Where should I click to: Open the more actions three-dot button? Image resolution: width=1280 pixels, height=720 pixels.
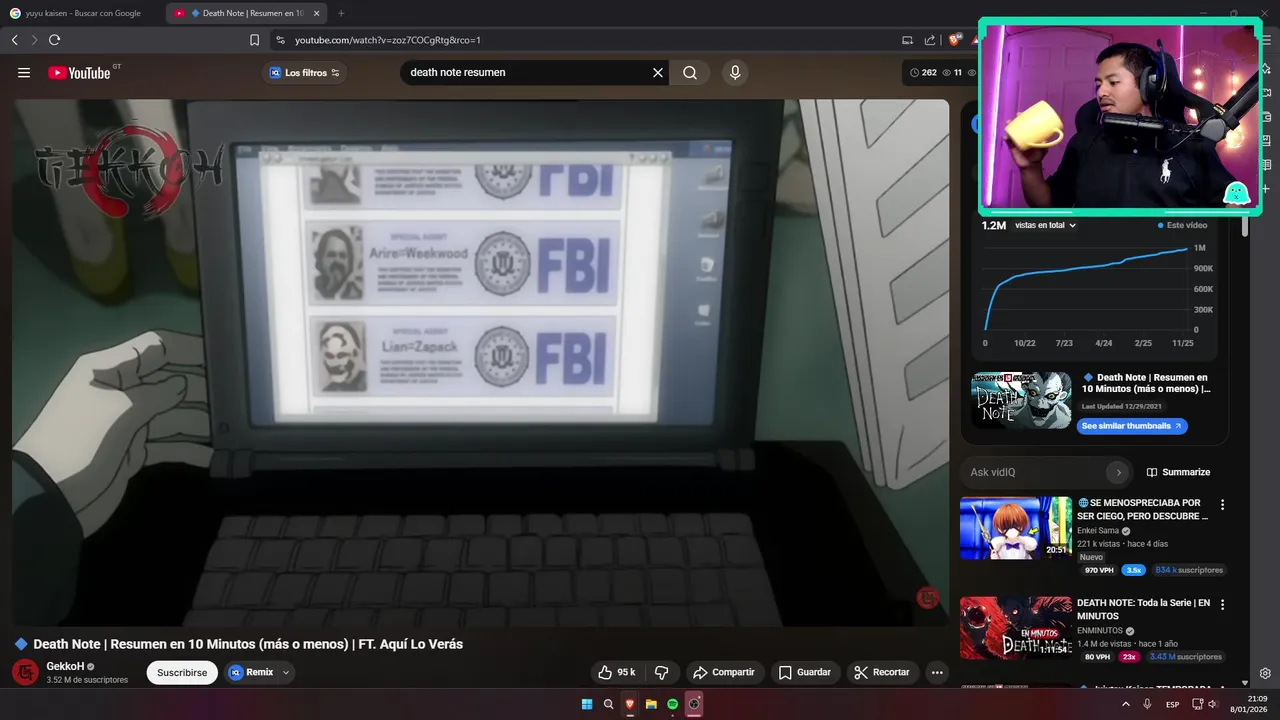pos(937,672)
